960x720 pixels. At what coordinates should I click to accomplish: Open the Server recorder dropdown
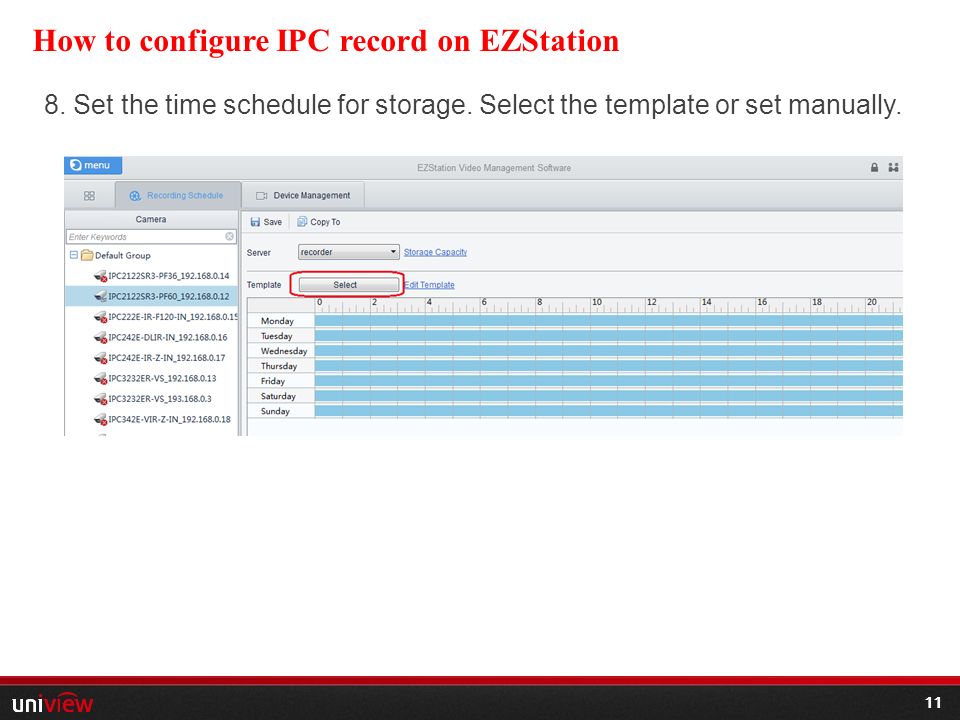[348, 252]
